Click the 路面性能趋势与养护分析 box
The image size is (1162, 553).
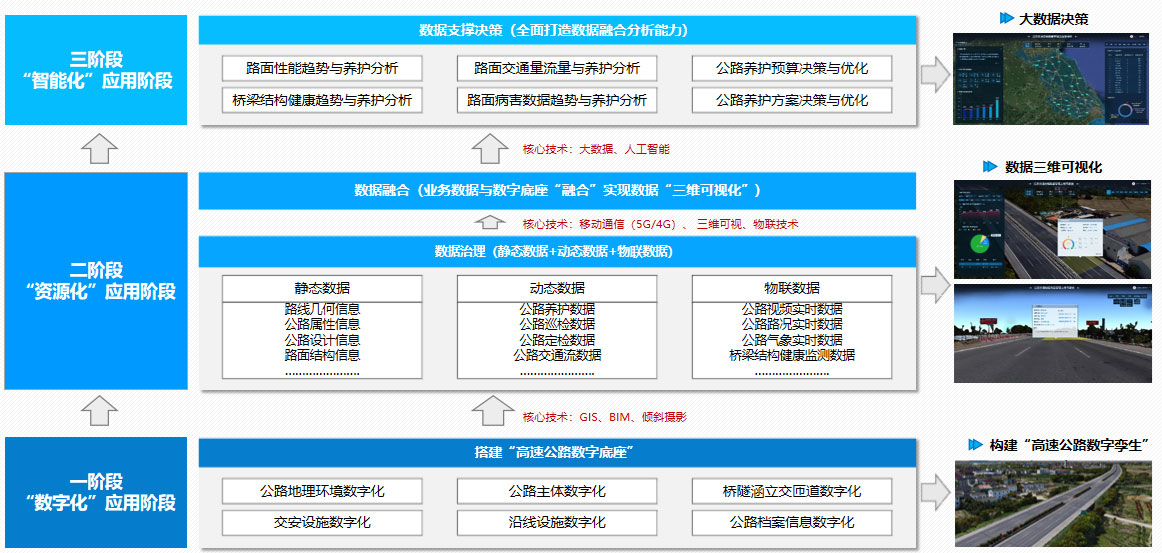322,68
